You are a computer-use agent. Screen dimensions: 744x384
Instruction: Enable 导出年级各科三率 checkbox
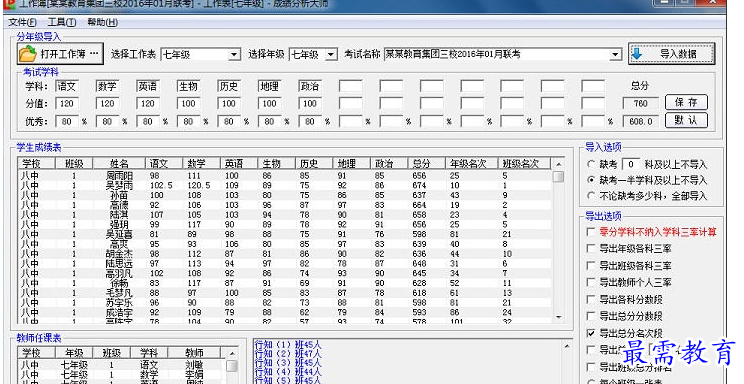(x=591, y=248)
